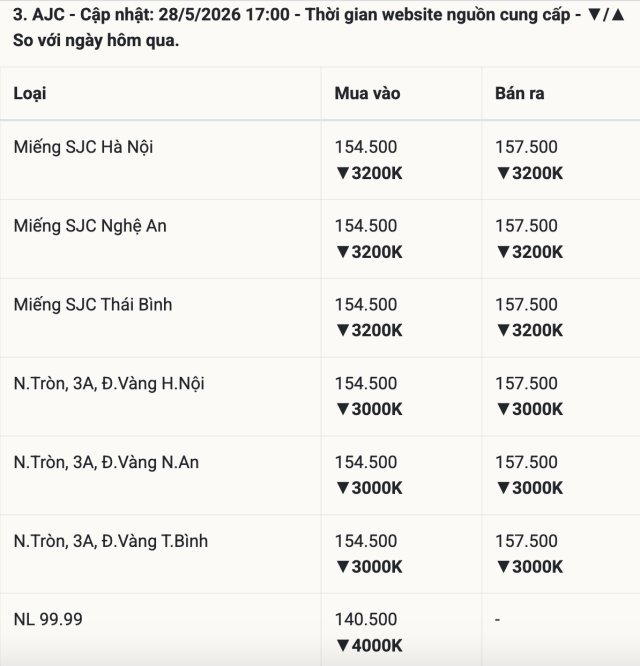The width and height of the screenshot is (640, 666).
Task: Click the Bán ra column header
Action: [519, 93]
